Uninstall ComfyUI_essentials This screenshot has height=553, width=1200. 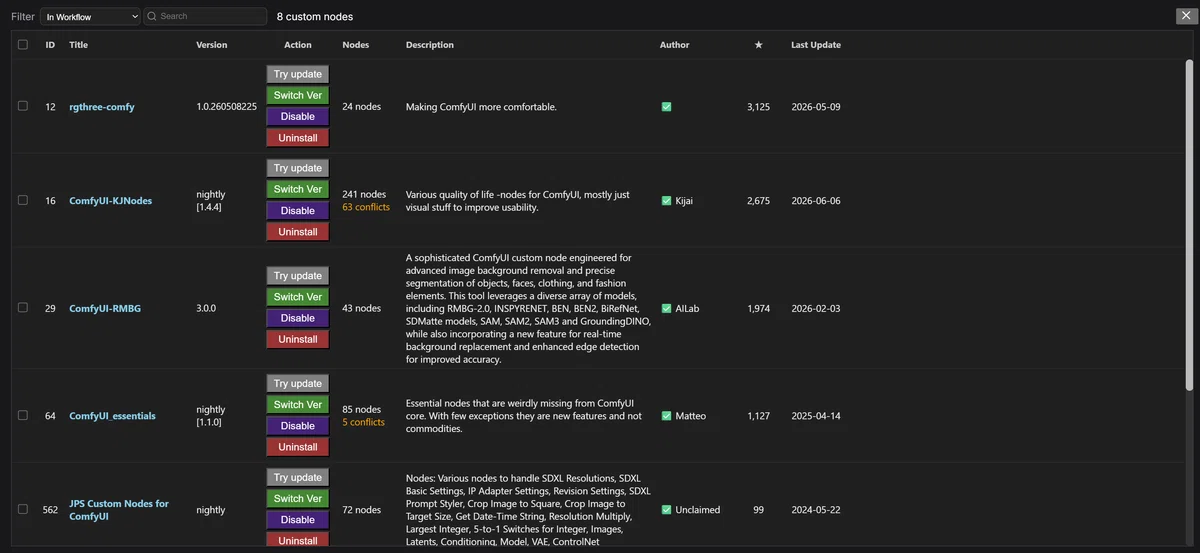pyautogui.click(x=298, y=448)
